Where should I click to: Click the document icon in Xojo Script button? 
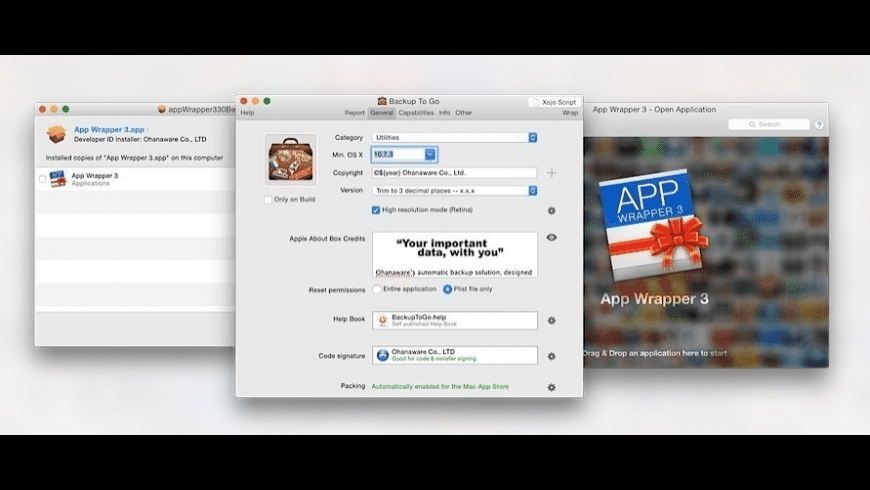(535, 102)
